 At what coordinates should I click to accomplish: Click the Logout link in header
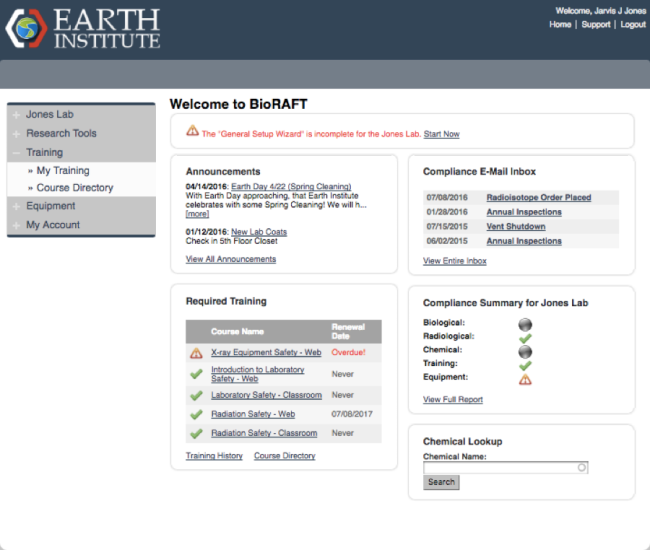pyautogui.click(x=633, y=24)
